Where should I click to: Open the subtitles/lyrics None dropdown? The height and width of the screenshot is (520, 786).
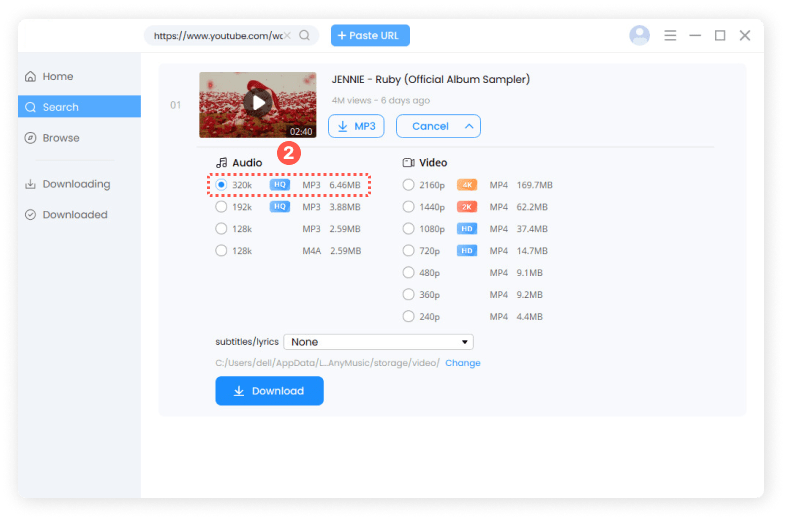click(378, 341)
